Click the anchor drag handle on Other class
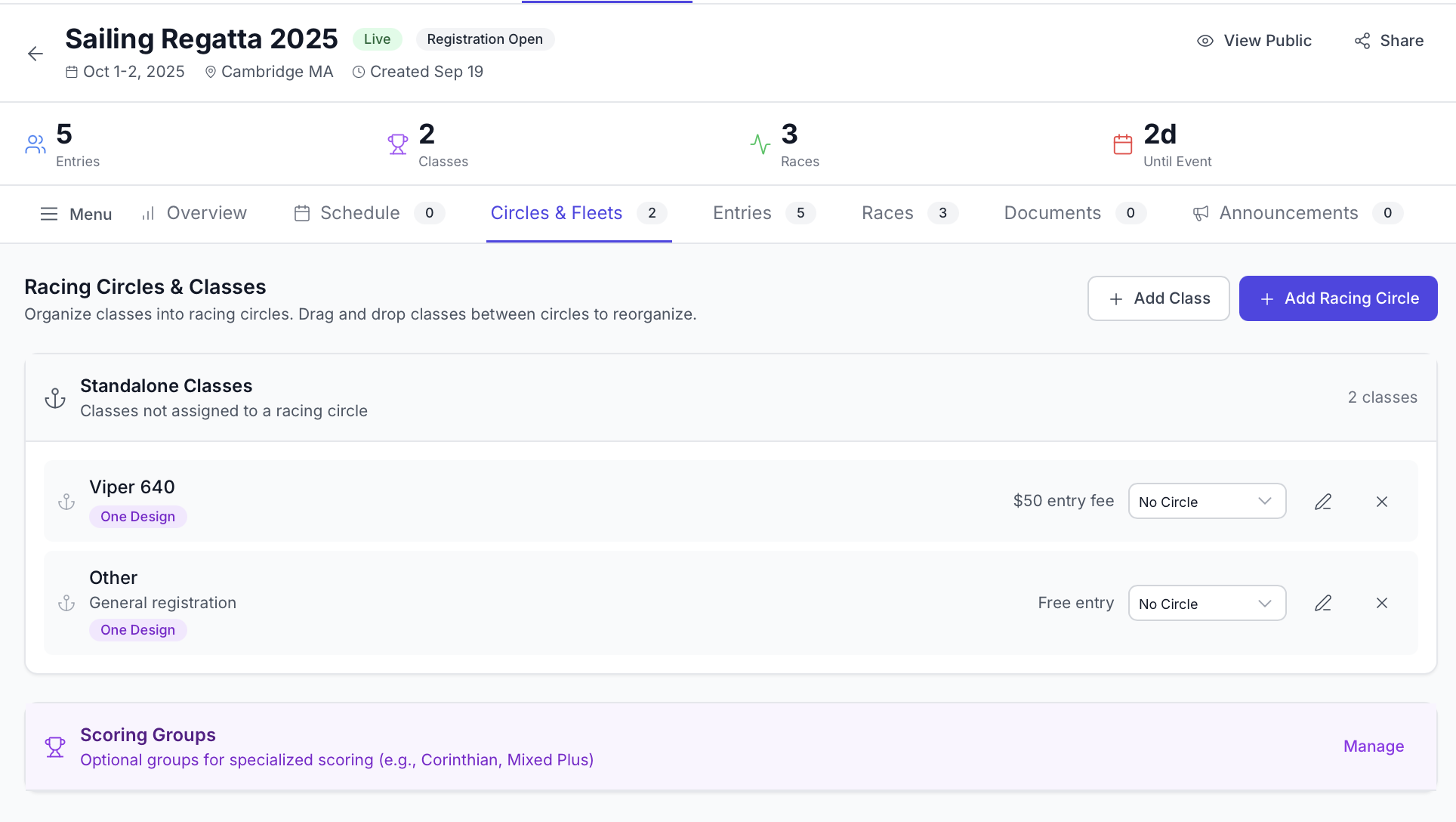 [x=66, y=603]
